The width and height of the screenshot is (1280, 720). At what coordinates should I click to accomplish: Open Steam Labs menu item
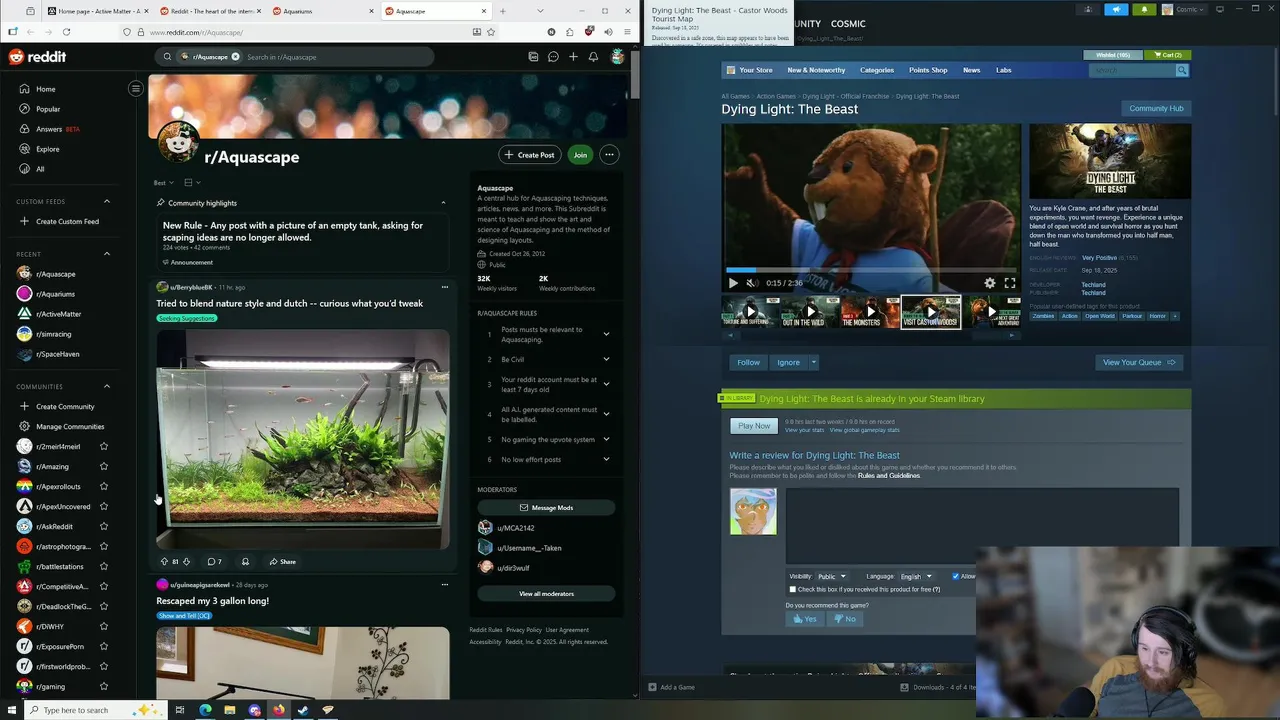pyautogui.click(x=1003, y=70)
